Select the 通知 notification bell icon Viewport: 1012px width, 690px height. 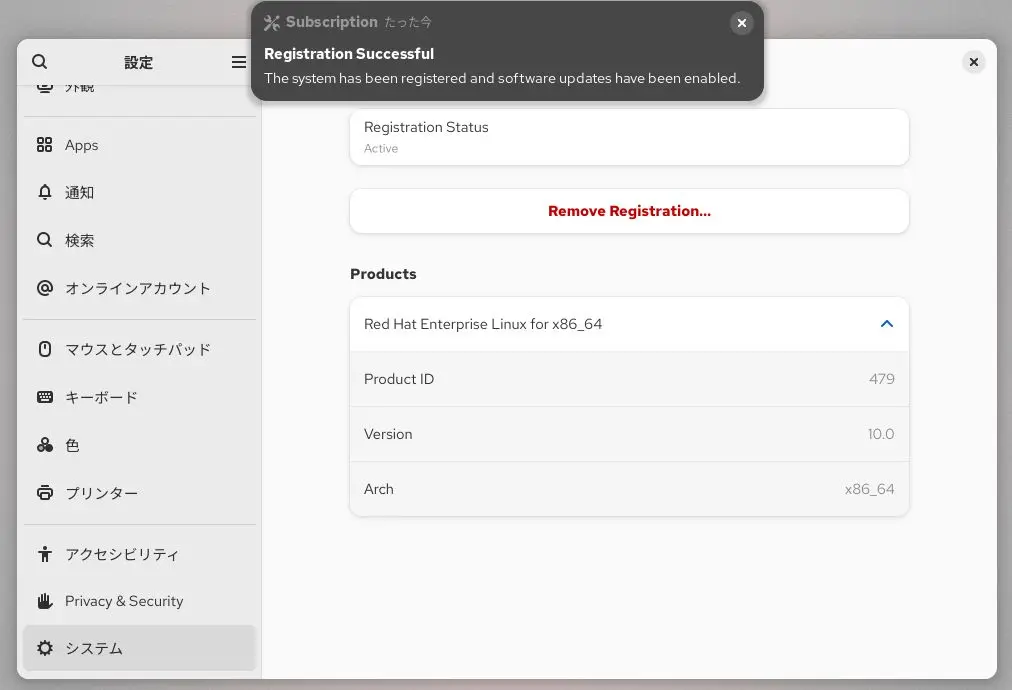point(45,192)
